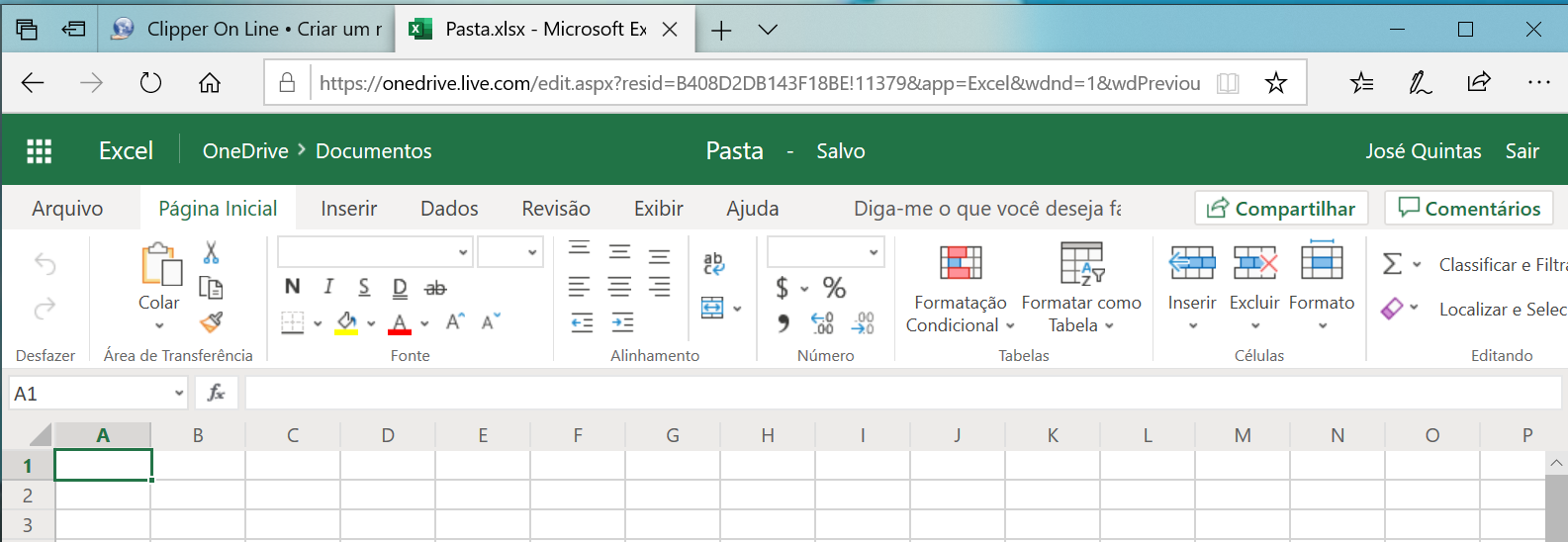
Task: Click the borders grid icon
Action: click(x=292, y=322)
